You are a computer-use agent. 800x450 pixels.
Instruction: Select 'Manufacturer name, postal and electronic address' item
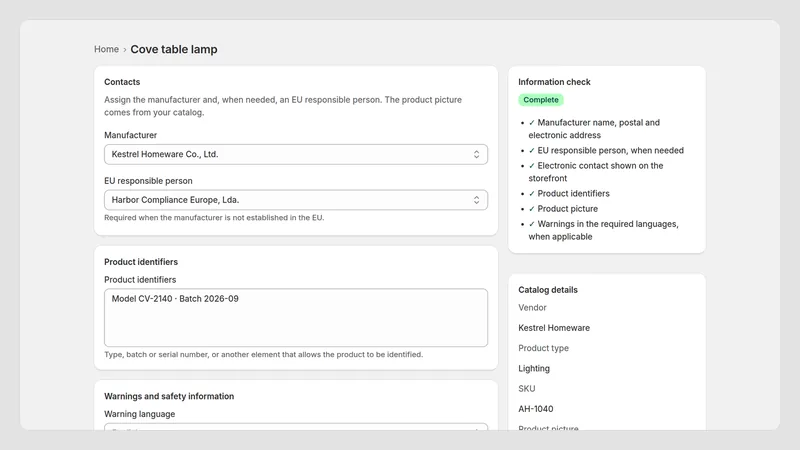[x=594, y=129]
